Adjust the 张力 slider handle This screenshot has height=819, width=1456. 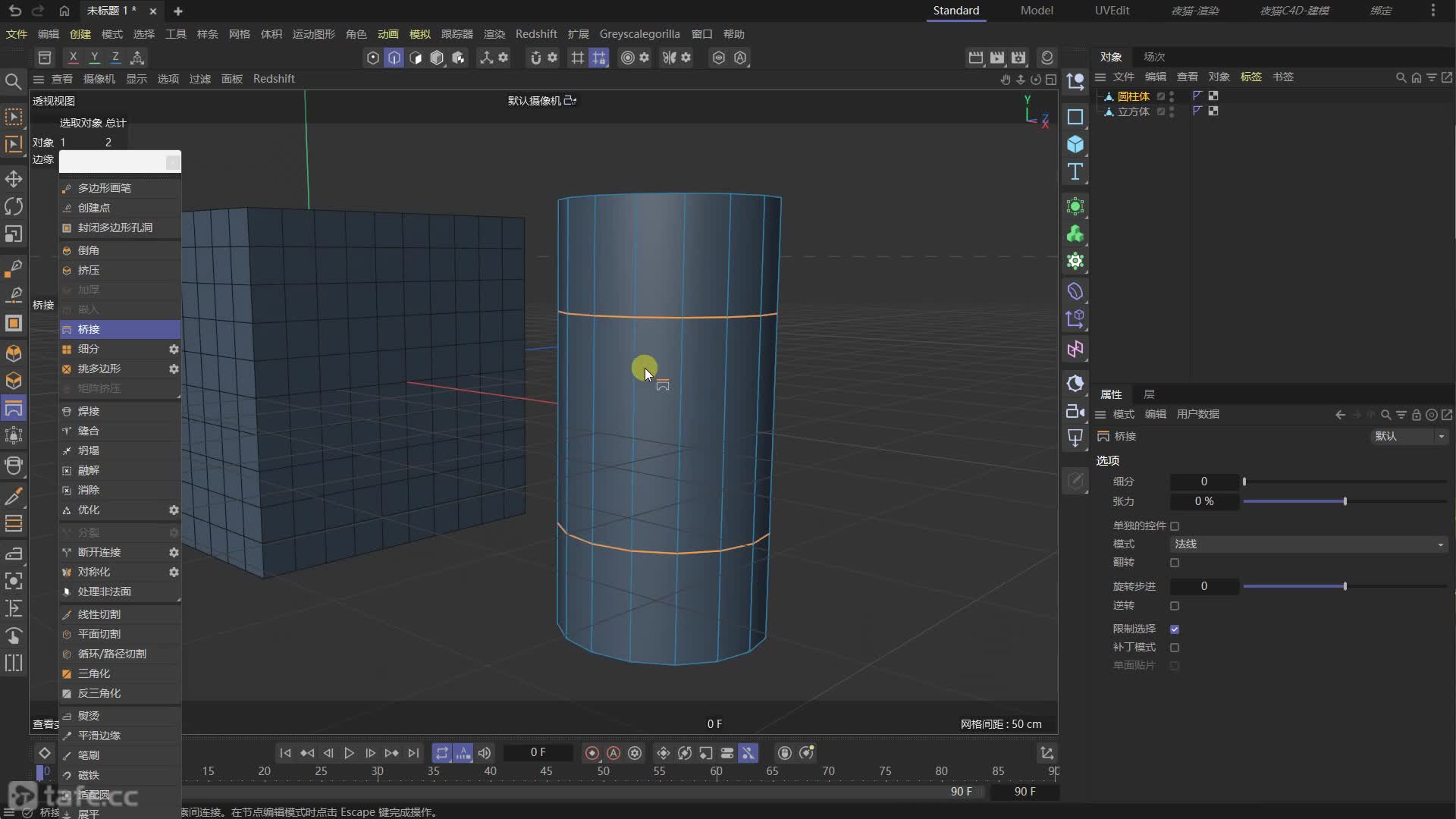pos(1345,501)
